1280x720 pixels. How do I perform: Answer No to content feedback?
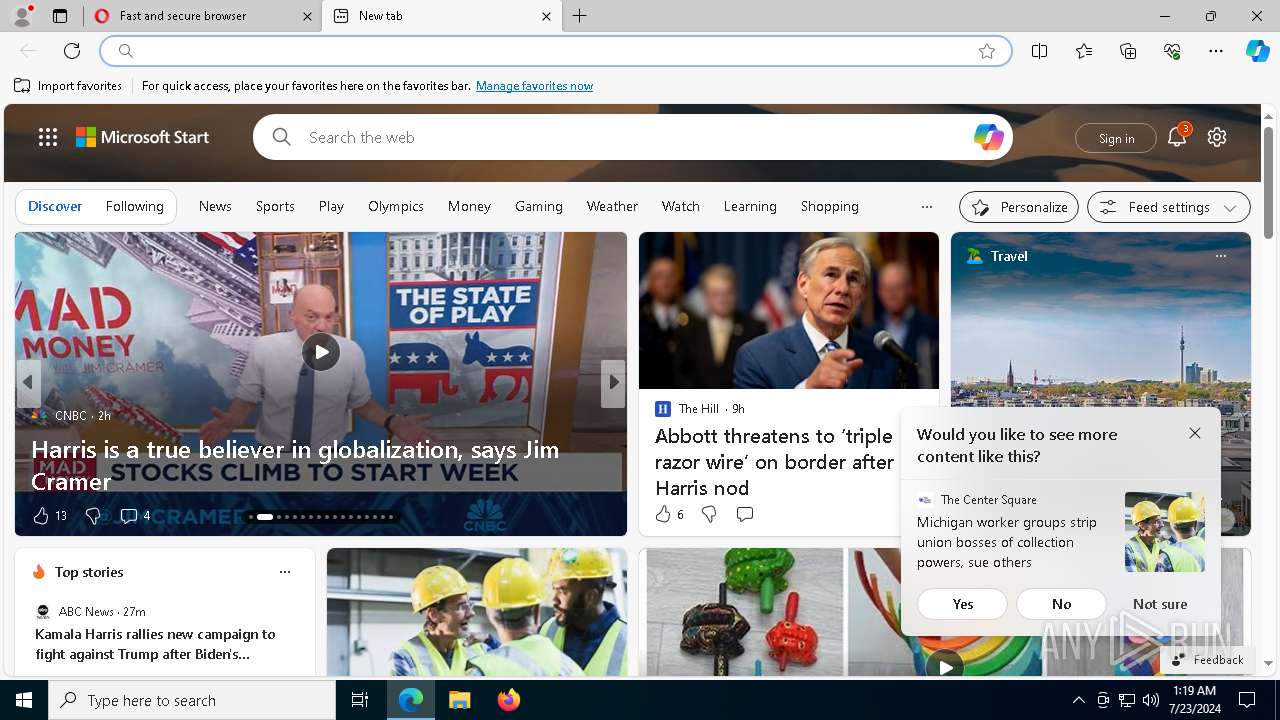coord(1062,604)
